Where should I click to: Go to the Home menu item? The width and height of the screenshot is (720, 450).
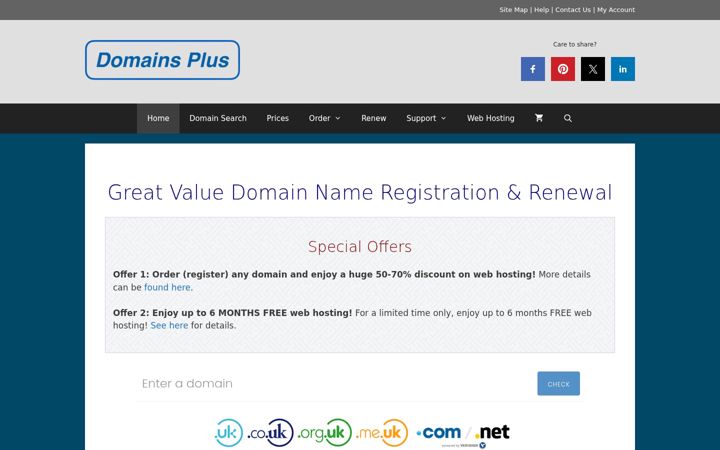point(158,118)
